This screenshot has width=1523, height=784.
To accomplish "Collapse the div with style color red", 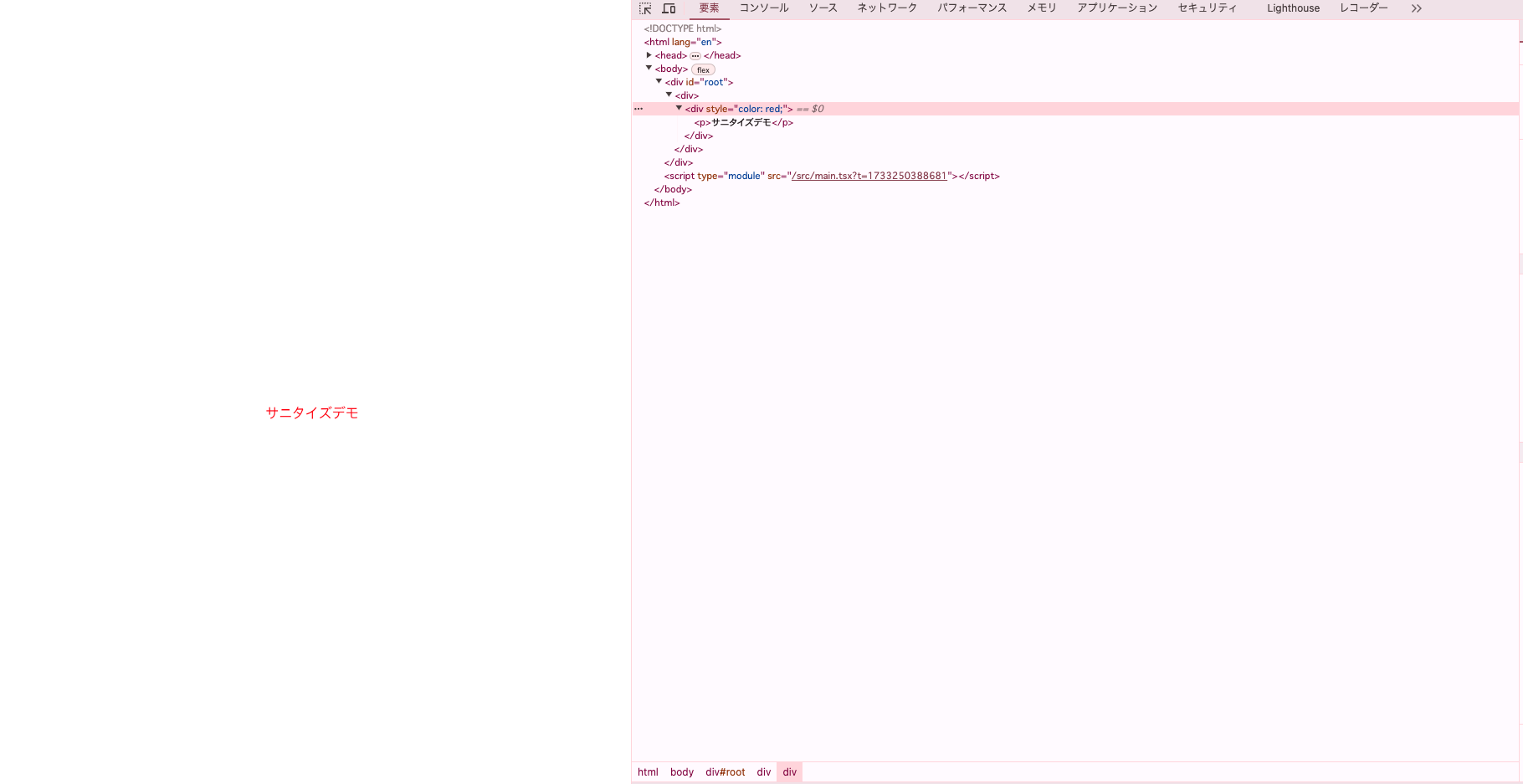I will [679, 108].
